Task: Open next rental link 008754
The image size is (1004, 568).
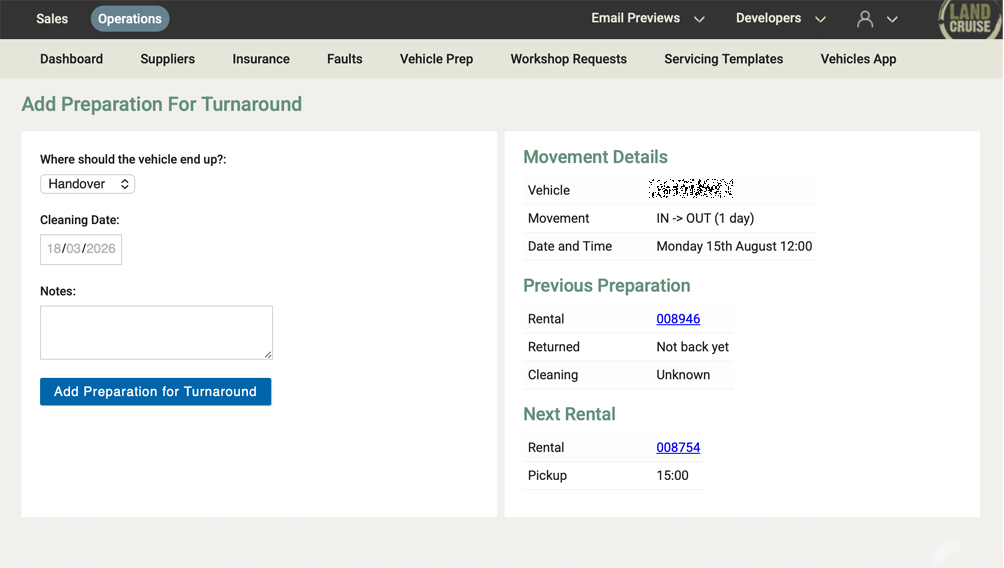Action: click(678, 448)
